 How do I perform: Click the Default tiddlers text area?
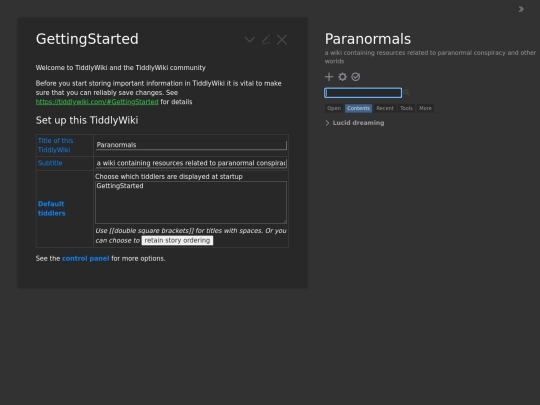(191, 202)
